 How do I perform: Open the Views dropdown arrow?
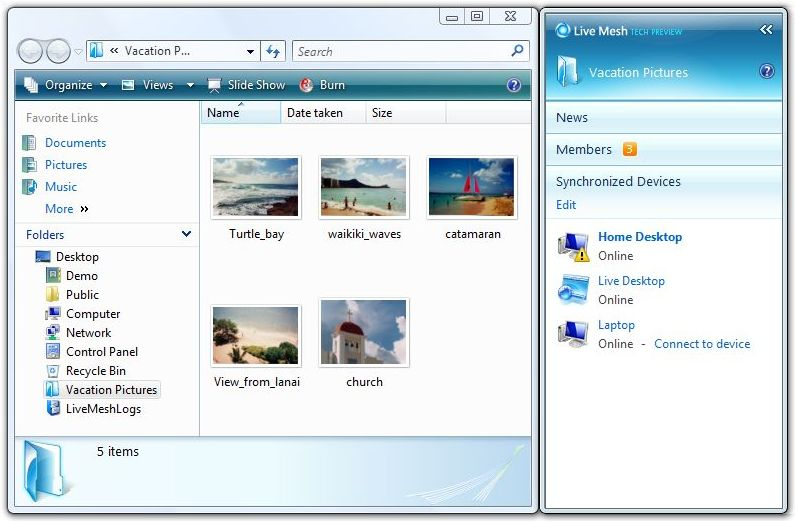(190, 85)
